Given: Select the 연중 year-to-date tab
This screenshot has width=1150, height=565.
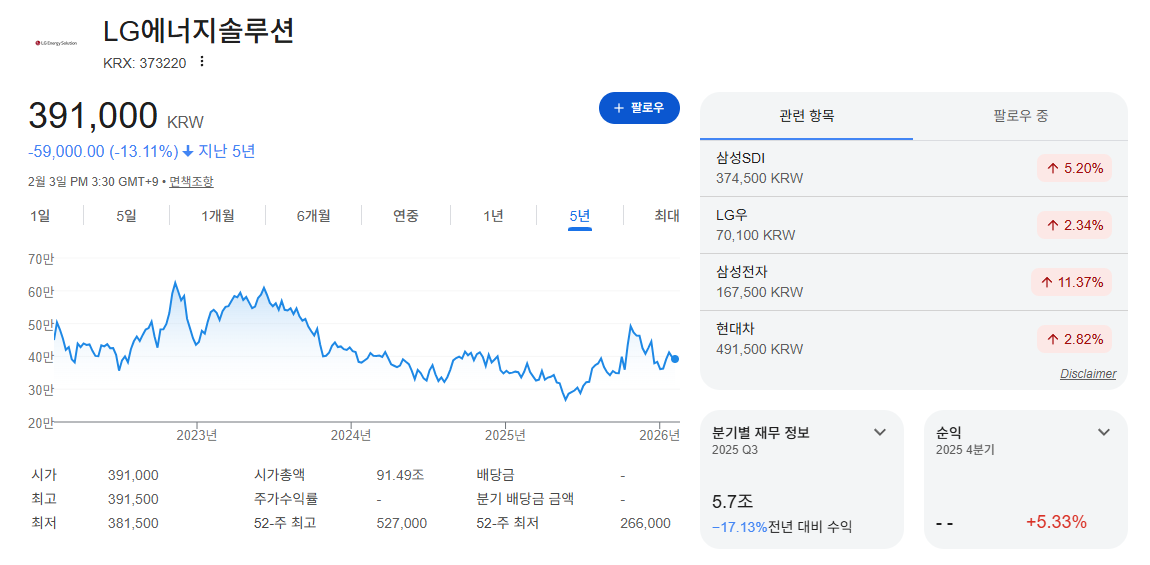Looking at the screenshot, I should [x=406, y=216].
